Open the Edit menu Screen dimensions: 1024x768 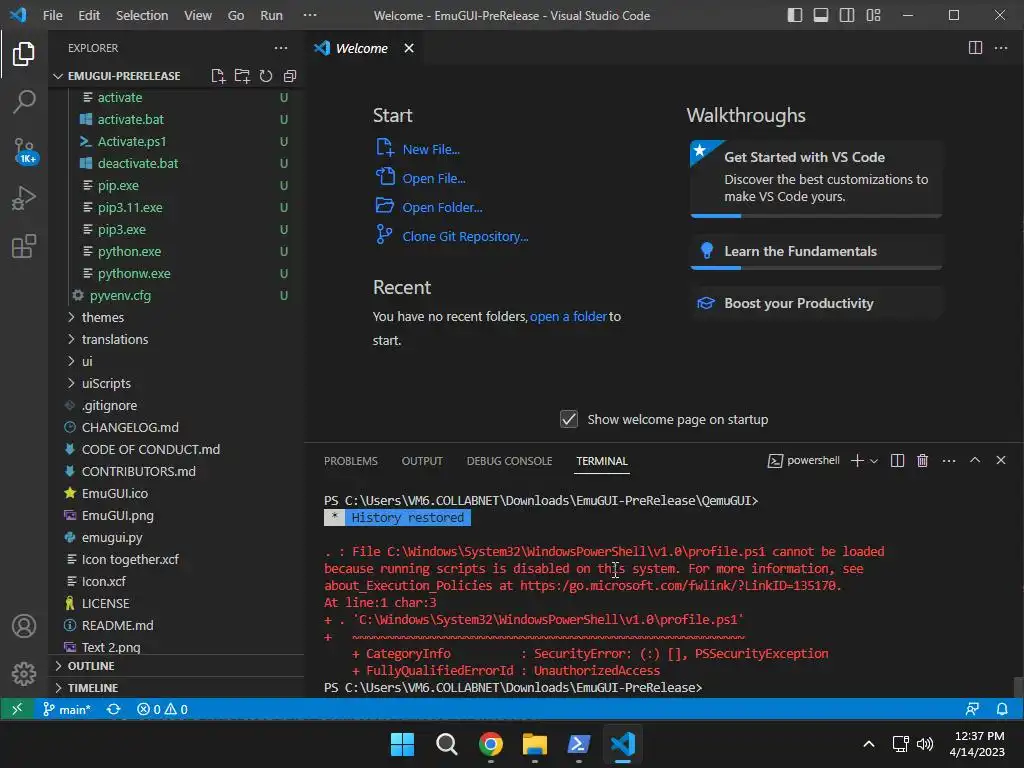(x=89, y=15)
